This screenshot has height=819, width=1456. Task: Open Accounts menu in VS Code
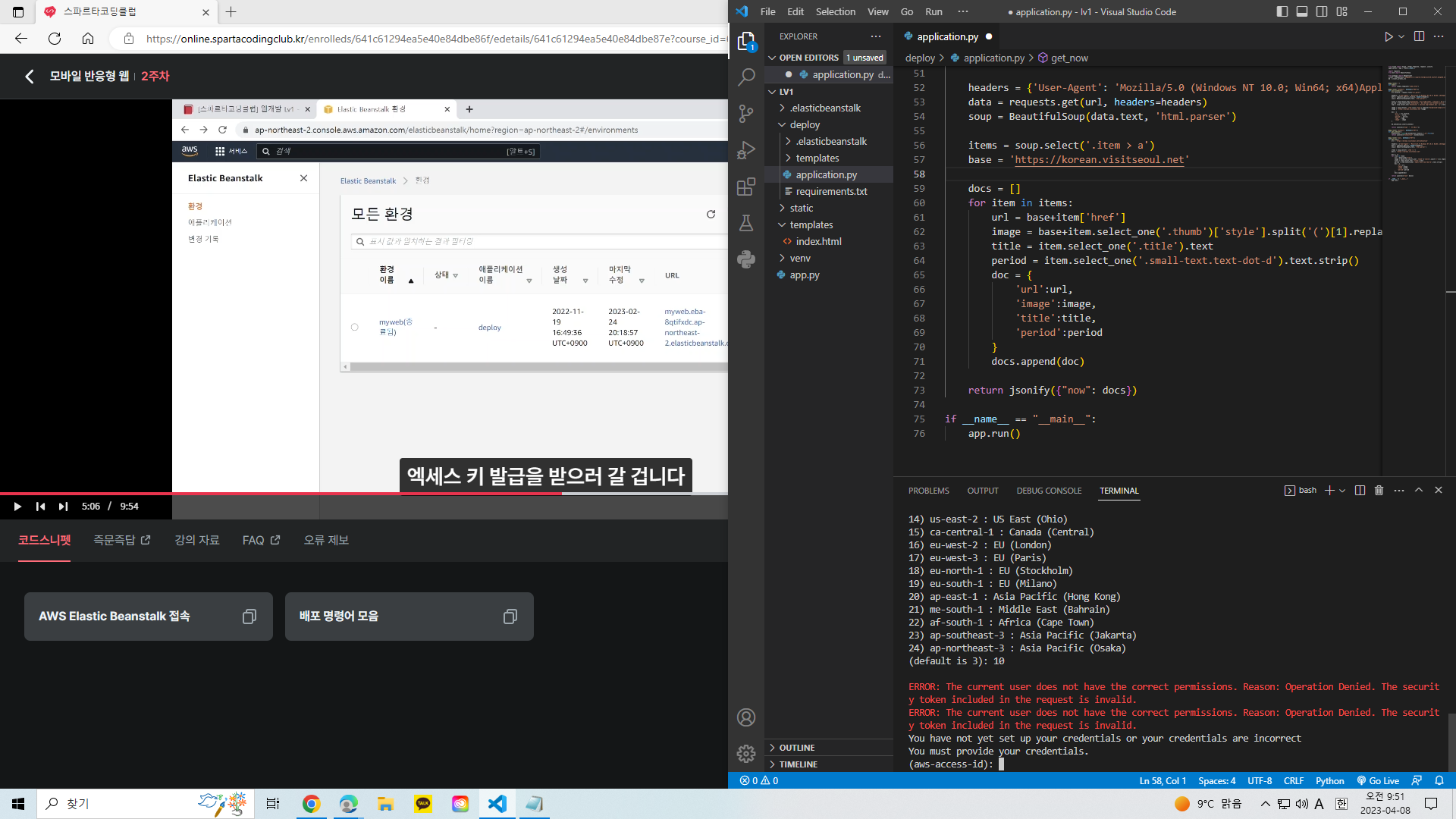(746, 717)
